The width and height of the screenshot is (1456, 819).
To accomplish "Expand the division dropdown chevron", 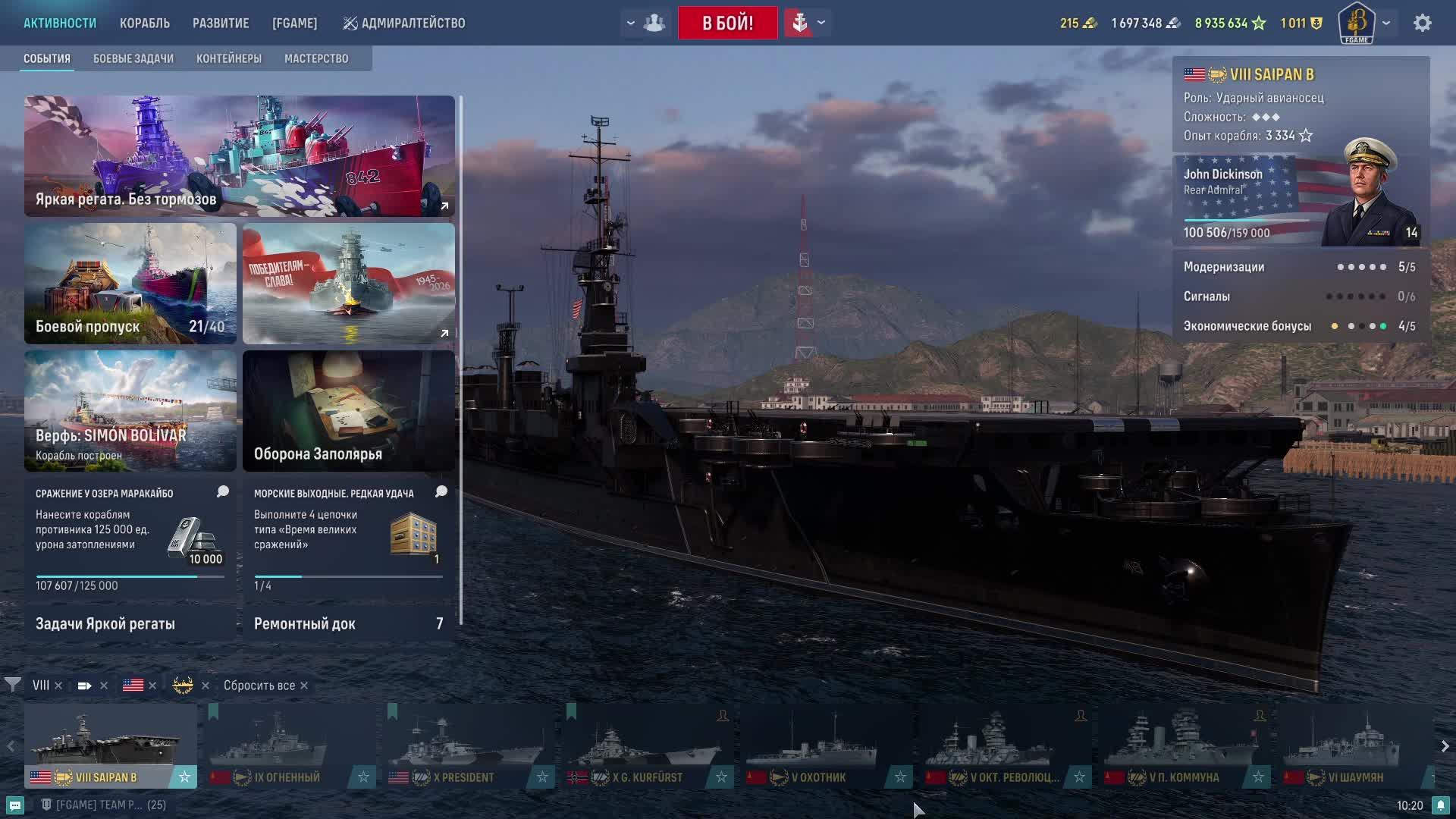I will 630,23.
